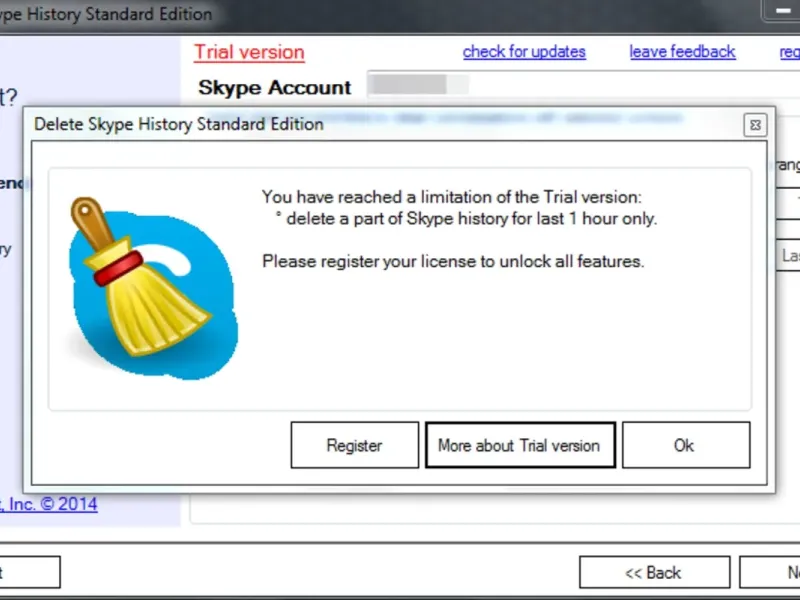
Task: Click the broom Skype logo image
Action: pos(153,288)
